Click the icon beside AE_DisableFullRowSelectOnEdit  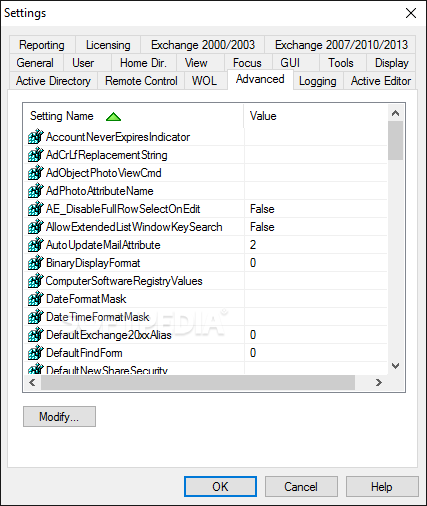[x=35, y=209]
